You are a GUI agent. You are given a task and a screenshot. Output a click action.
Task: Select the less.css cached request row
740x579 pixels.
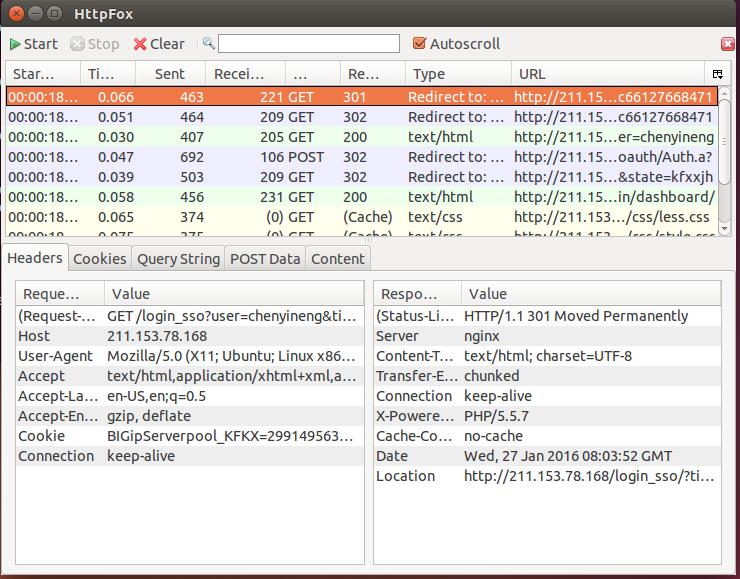coord(360,217)
